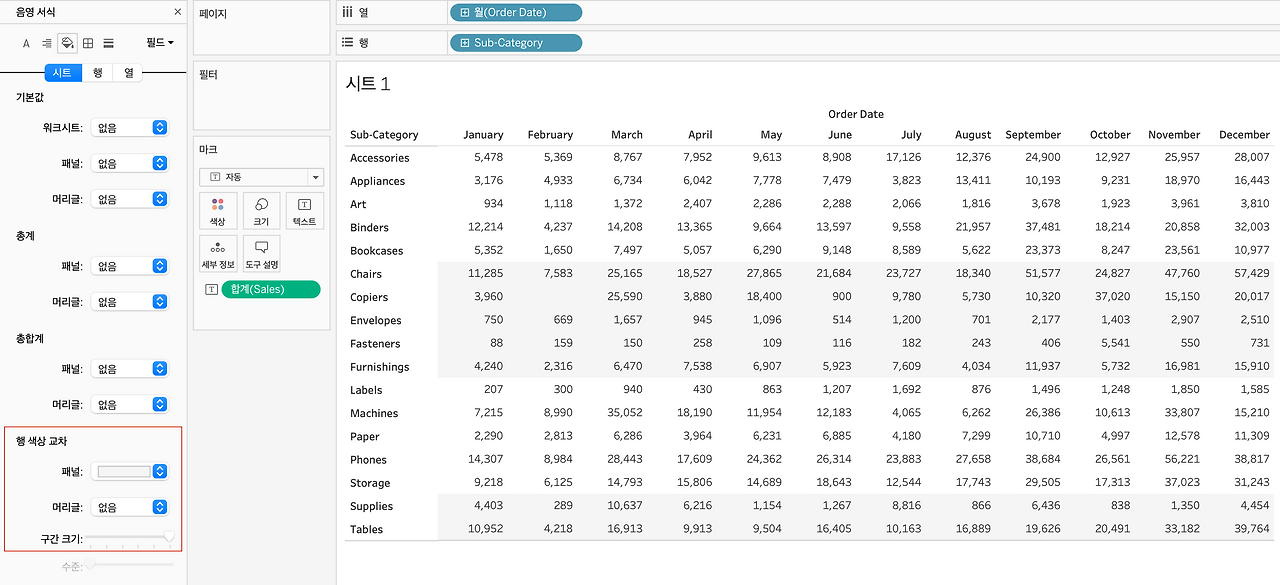
Task: Select the Furnishings row label
Action: [x=380, y=367]
